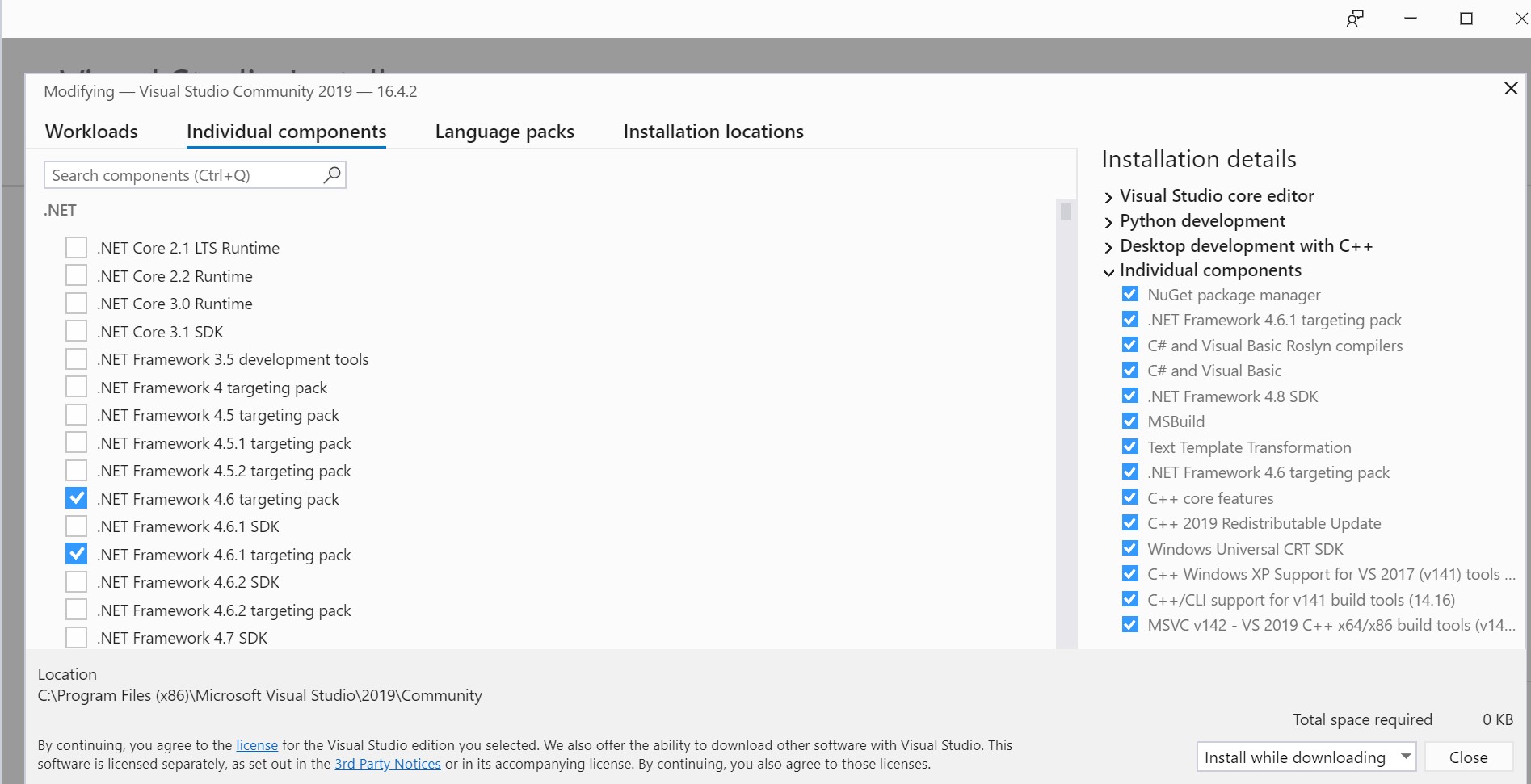This screenshot has height=784, width=1531.
Task: Collapse Individual components section
Action: click(x=1108, y=271)
